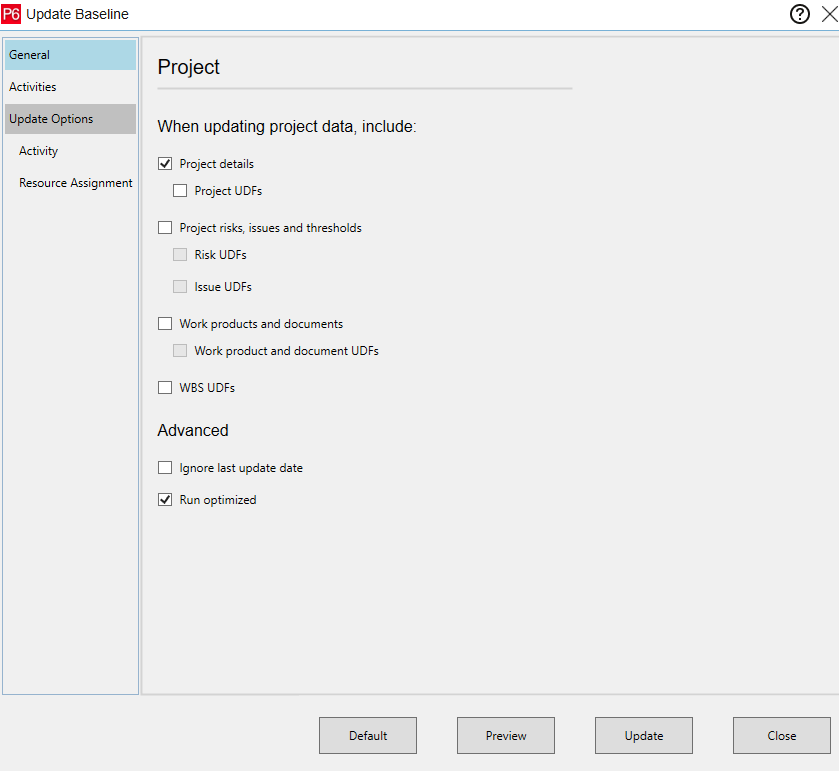Enable the Project UDFs checkbox
Screen dimensions: 839x771
pos(180,190)
